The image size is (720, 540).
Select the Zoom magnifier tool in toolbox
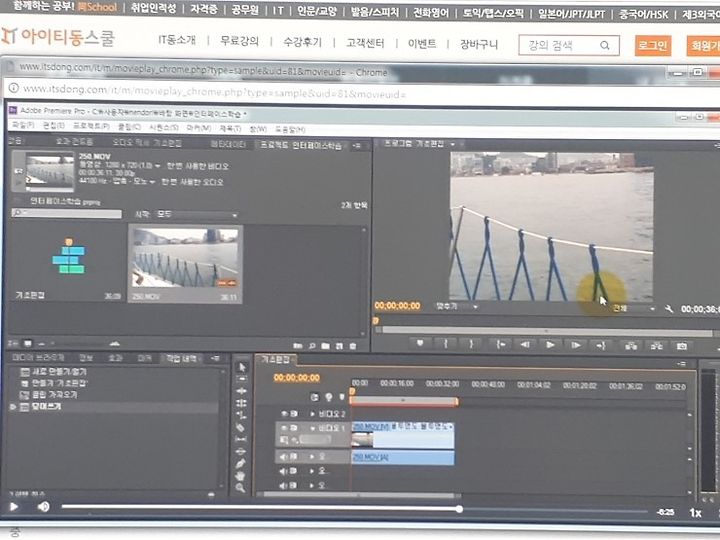[240, 488]
